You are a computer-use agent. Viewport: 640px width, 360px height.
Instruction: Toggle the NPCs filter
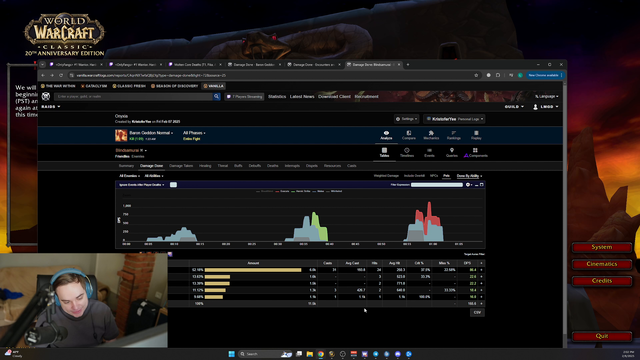pyautogui.click(x=434, y=176)
